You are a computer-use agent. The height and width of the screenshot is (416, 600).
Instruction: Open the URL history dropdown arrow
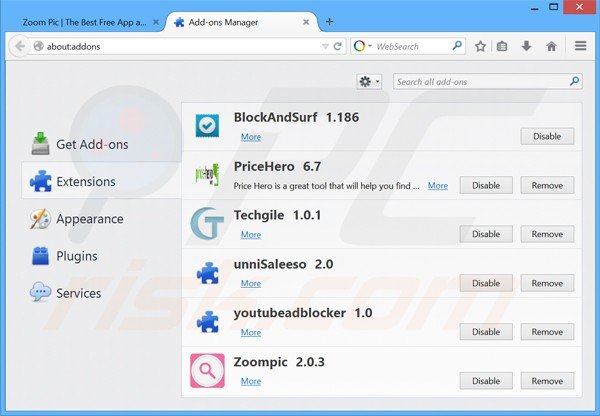[325, 46]
